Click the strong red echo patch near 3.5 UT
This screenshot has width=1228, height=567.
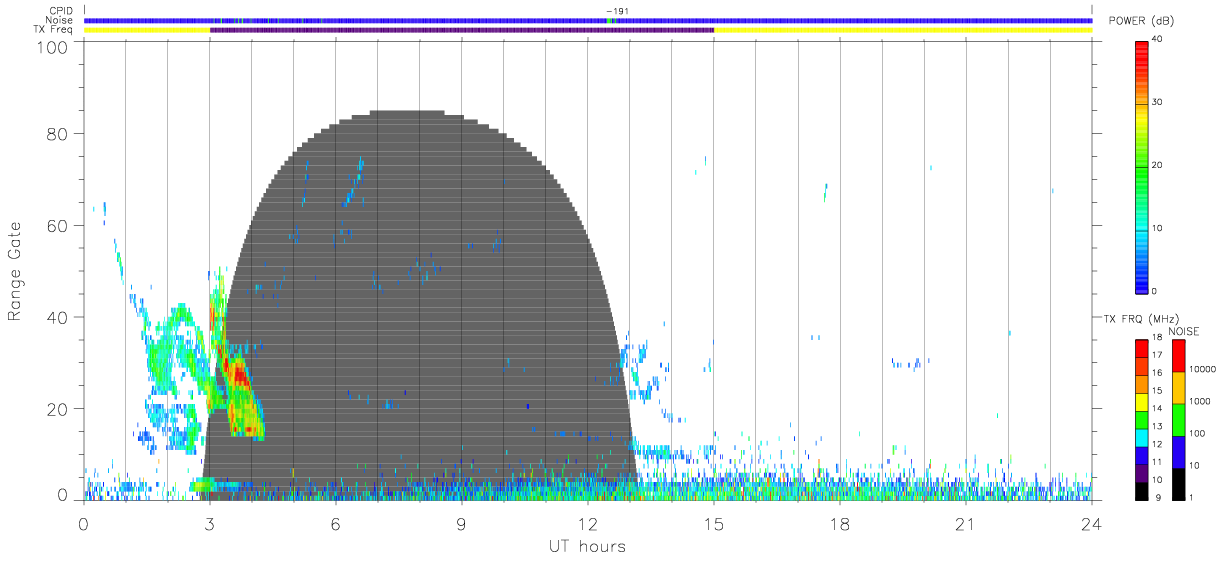pyautogui.click(x=238, y=375)
